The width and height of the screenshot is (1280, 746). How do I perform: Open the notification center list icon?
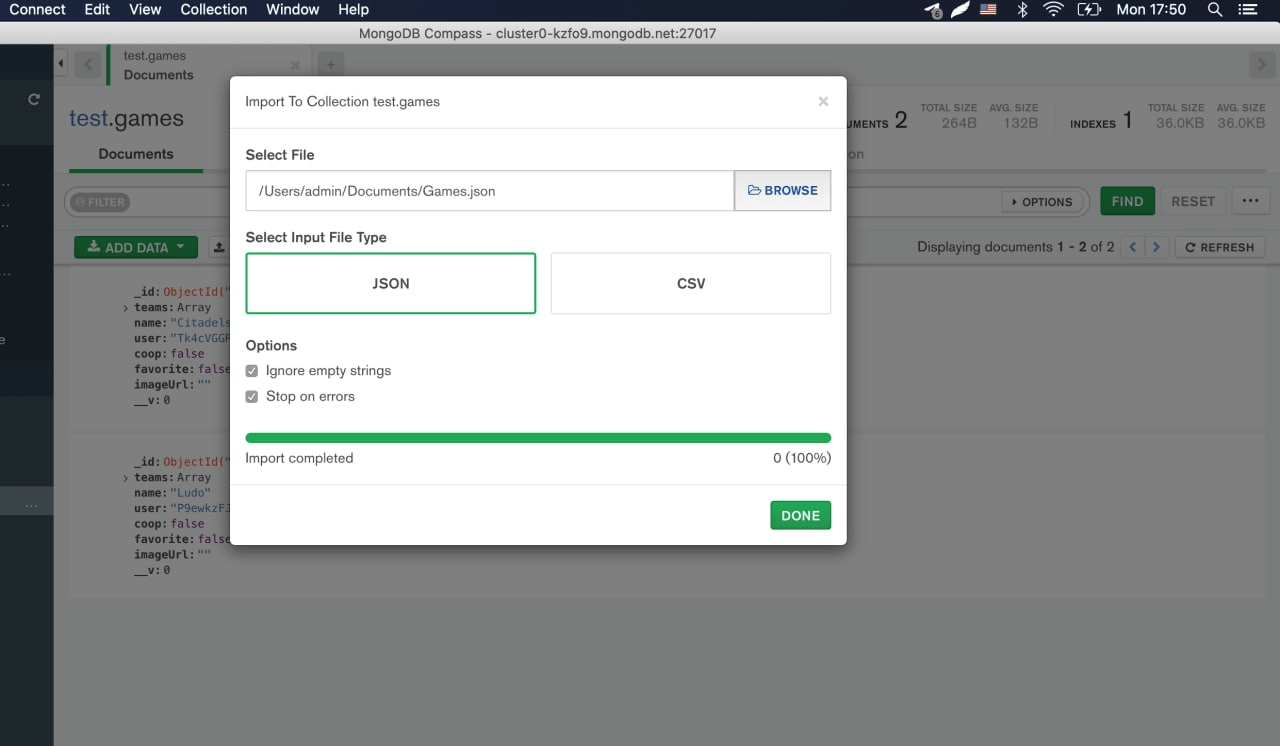1247,10
